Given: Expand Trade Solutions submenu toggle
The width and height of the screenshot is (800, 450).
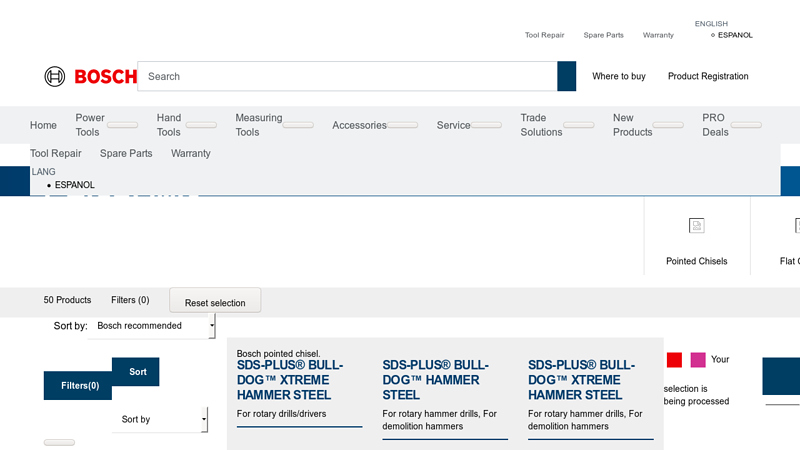Looking at the screenshot, I should point(579,125).
